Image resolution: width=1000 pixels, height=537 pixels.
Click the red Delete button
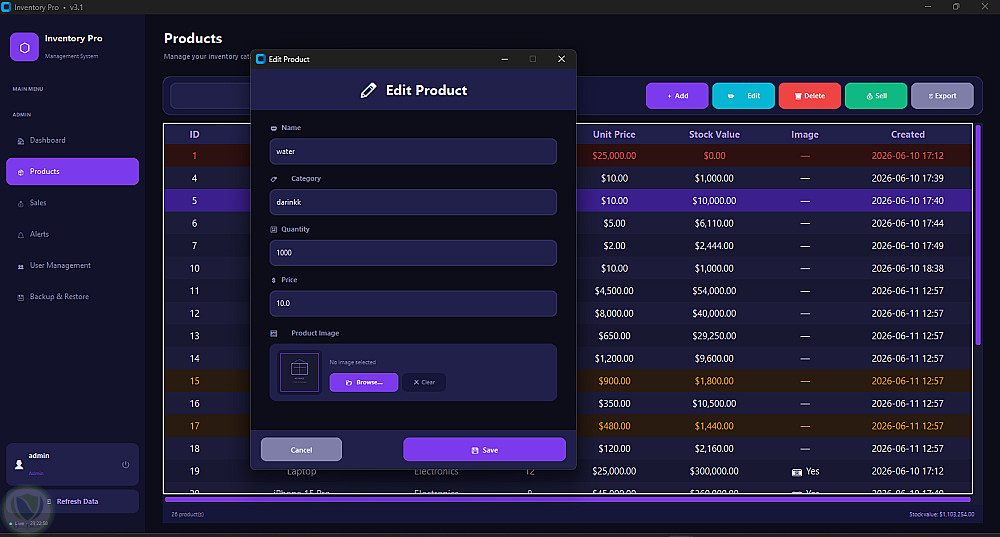click(809, 96)
